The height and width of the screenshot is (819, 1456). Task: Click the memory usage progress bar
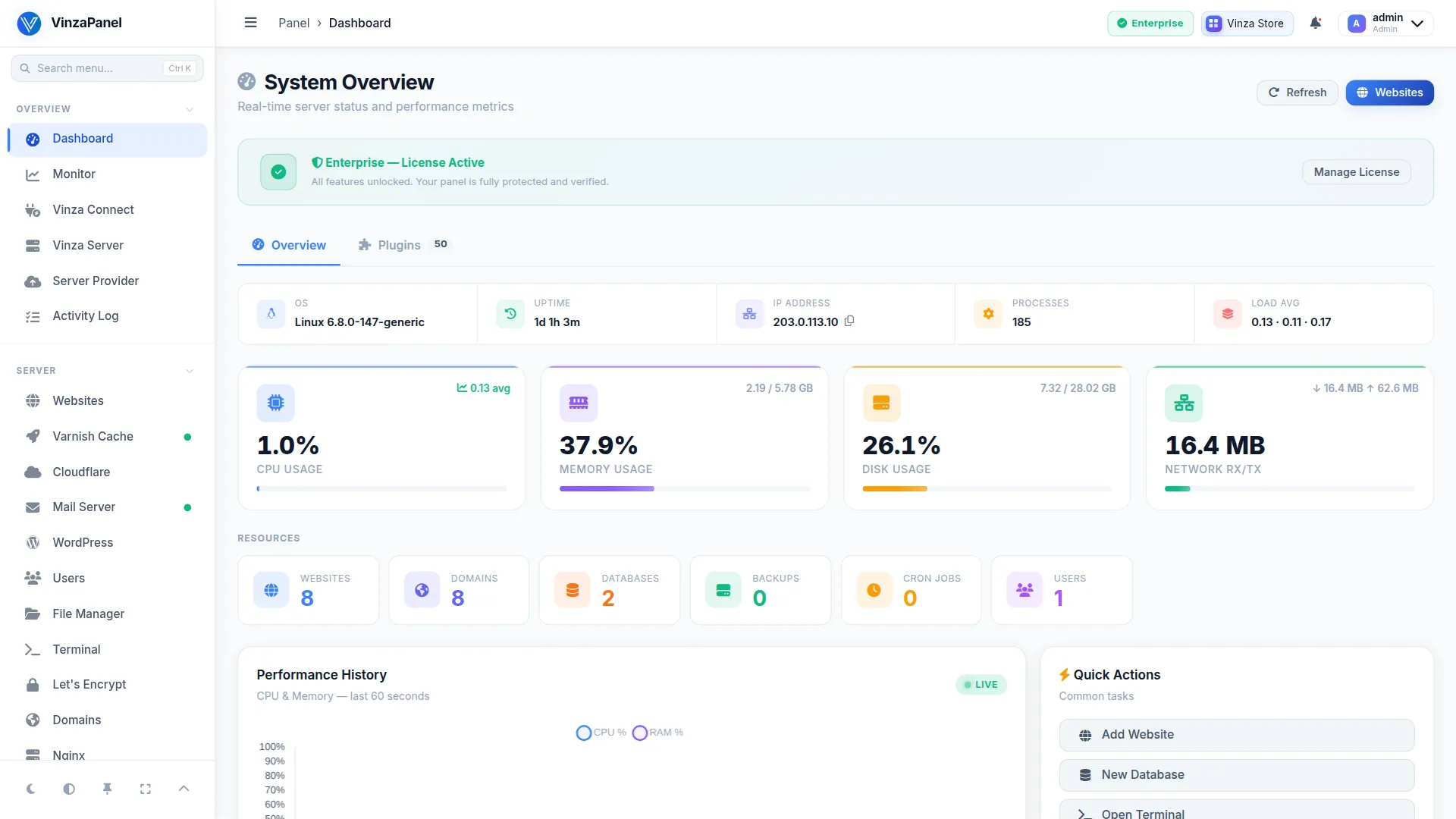(x=685, y=489)
